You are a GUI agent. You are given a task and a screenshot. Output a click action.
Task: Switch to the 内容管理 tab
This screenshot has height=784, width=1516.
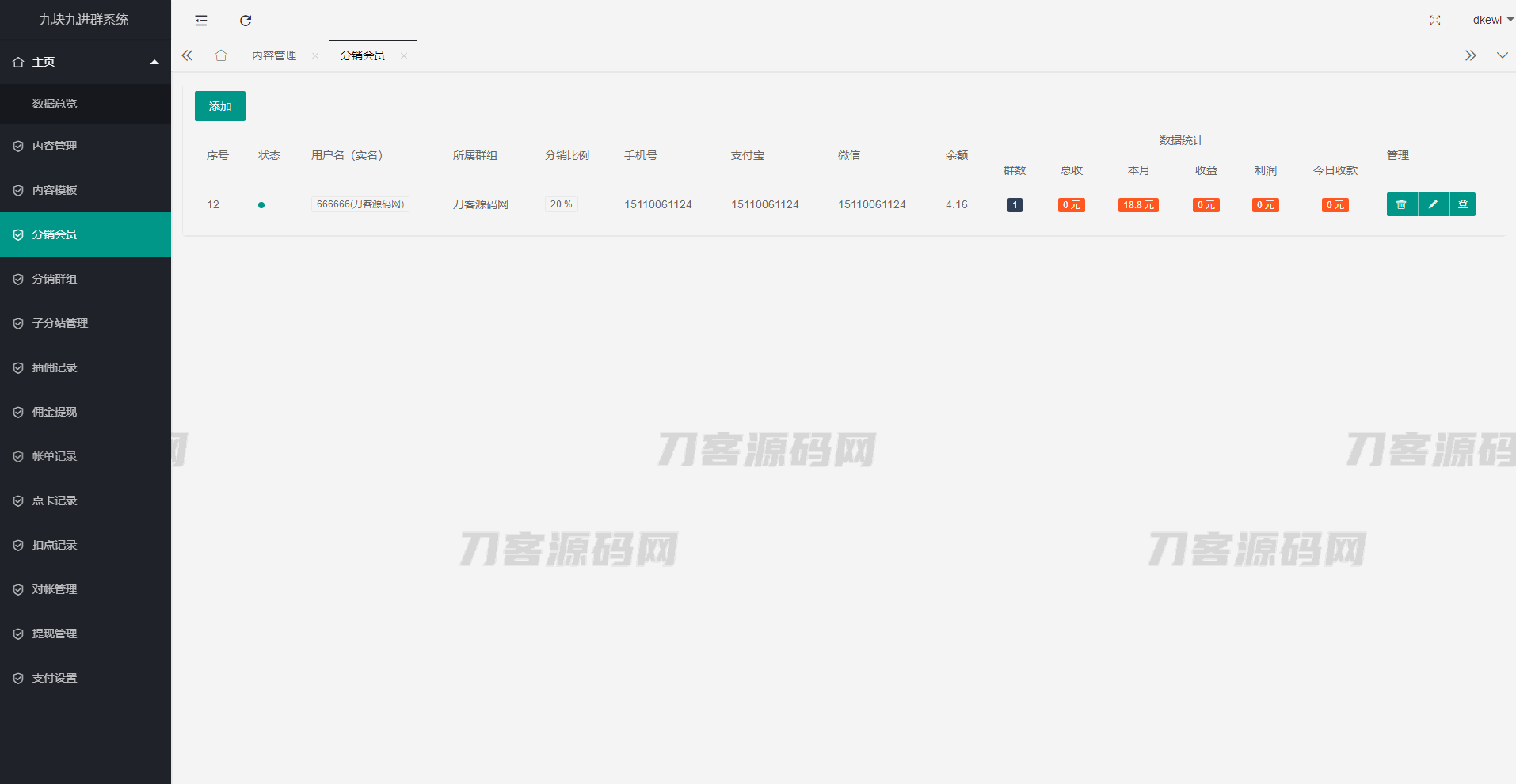click(x=274, y=55)
